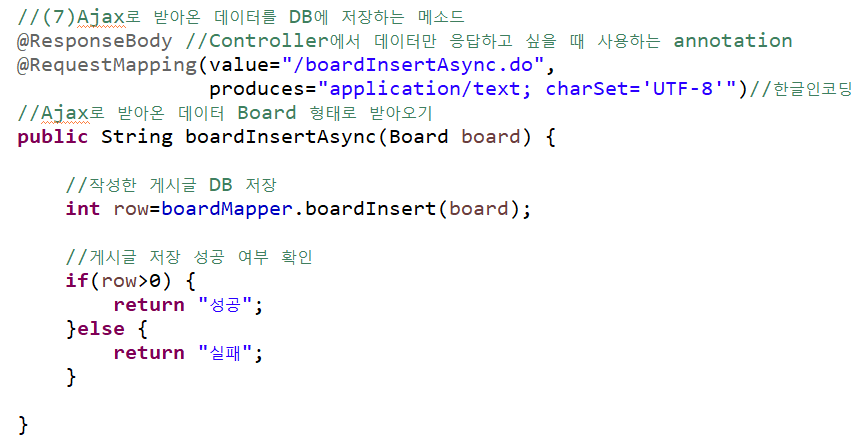Click the final closing brace of the method
The width and height of the screenshot is (866, 443).
23,425
